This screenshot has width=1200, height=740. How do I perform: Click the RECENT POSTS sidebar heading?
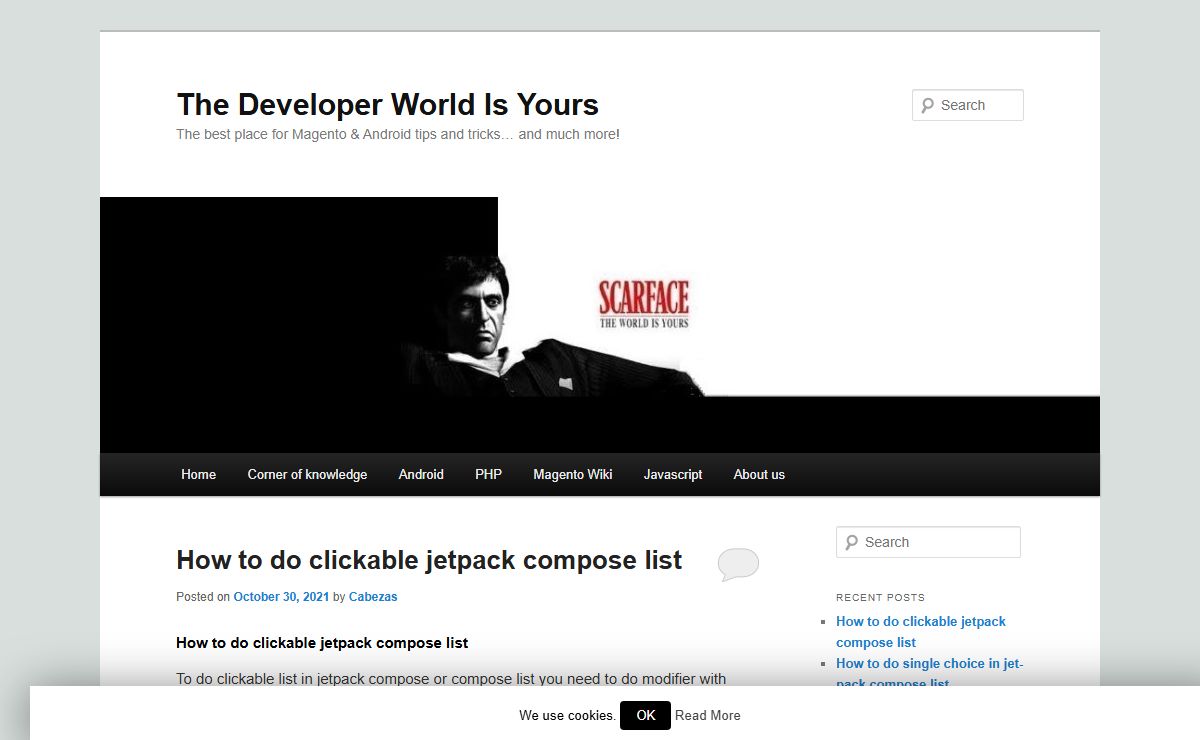coord(881,597)
